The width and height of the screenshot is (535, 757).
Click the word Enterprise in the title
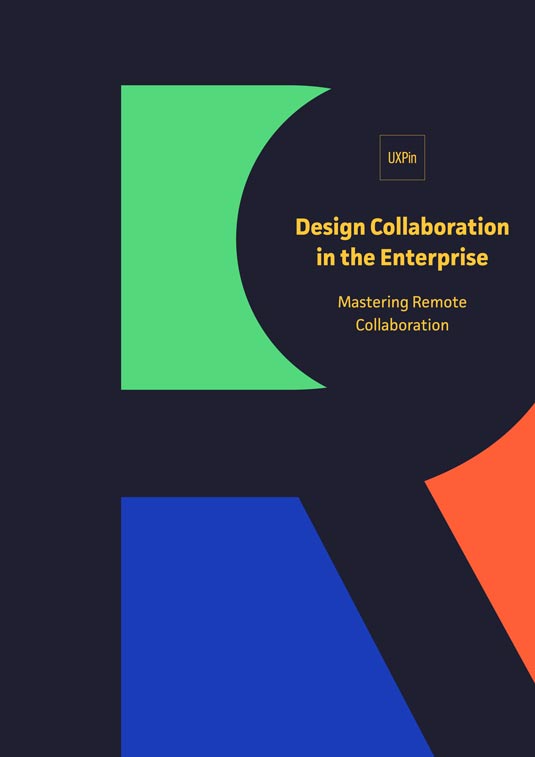[x=434, y=257]
